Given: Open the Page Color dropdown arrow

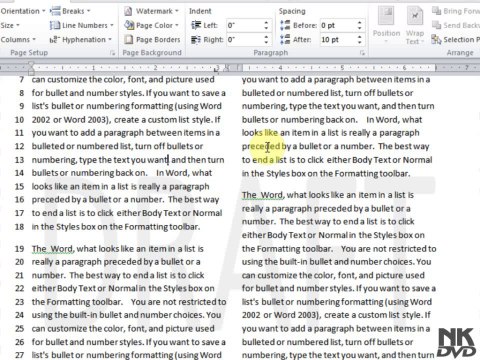Looking at the screenshot, I should (x=177, y=25).
